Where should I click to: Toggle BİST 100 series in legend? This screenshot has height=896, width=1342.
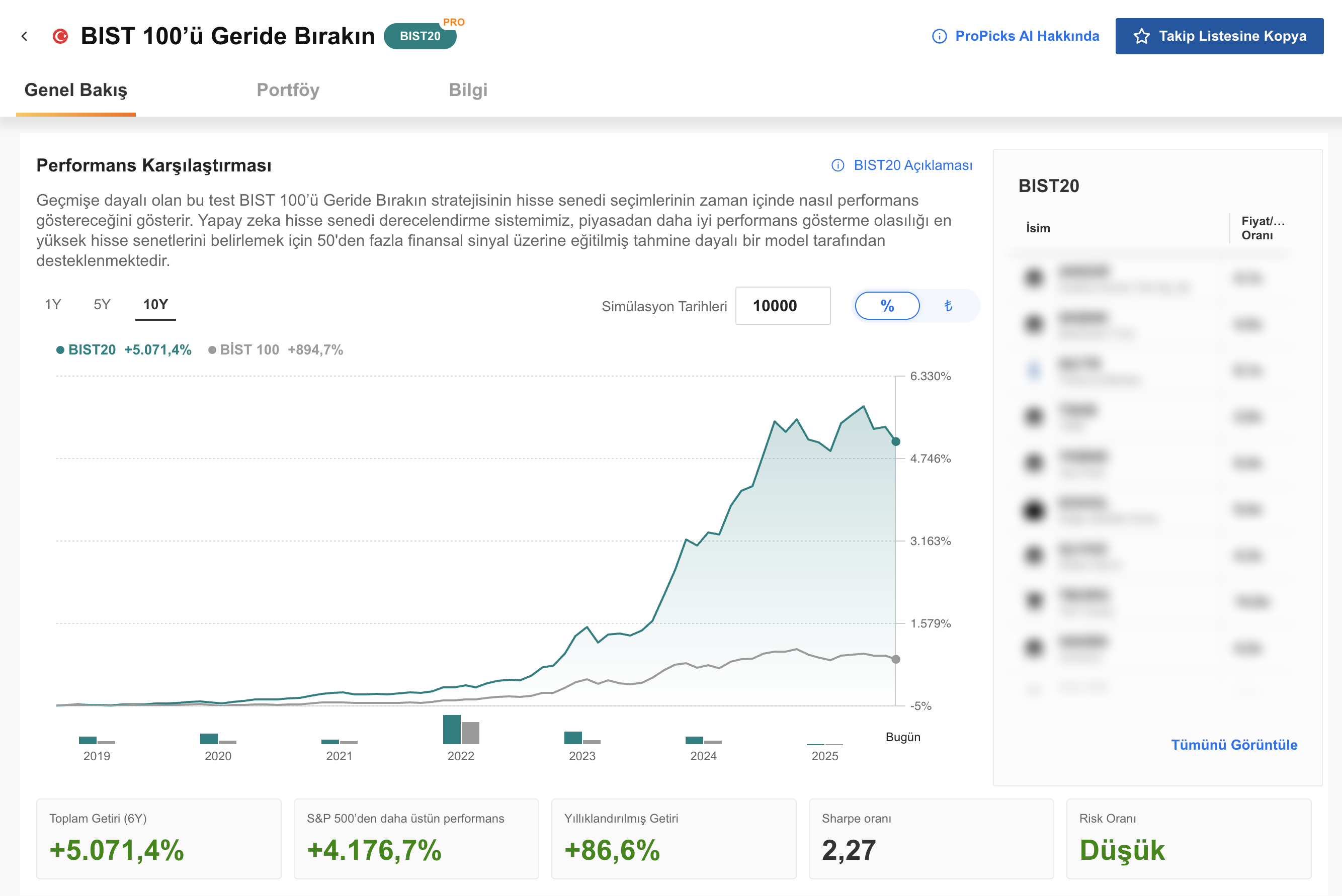click(276, 350)
